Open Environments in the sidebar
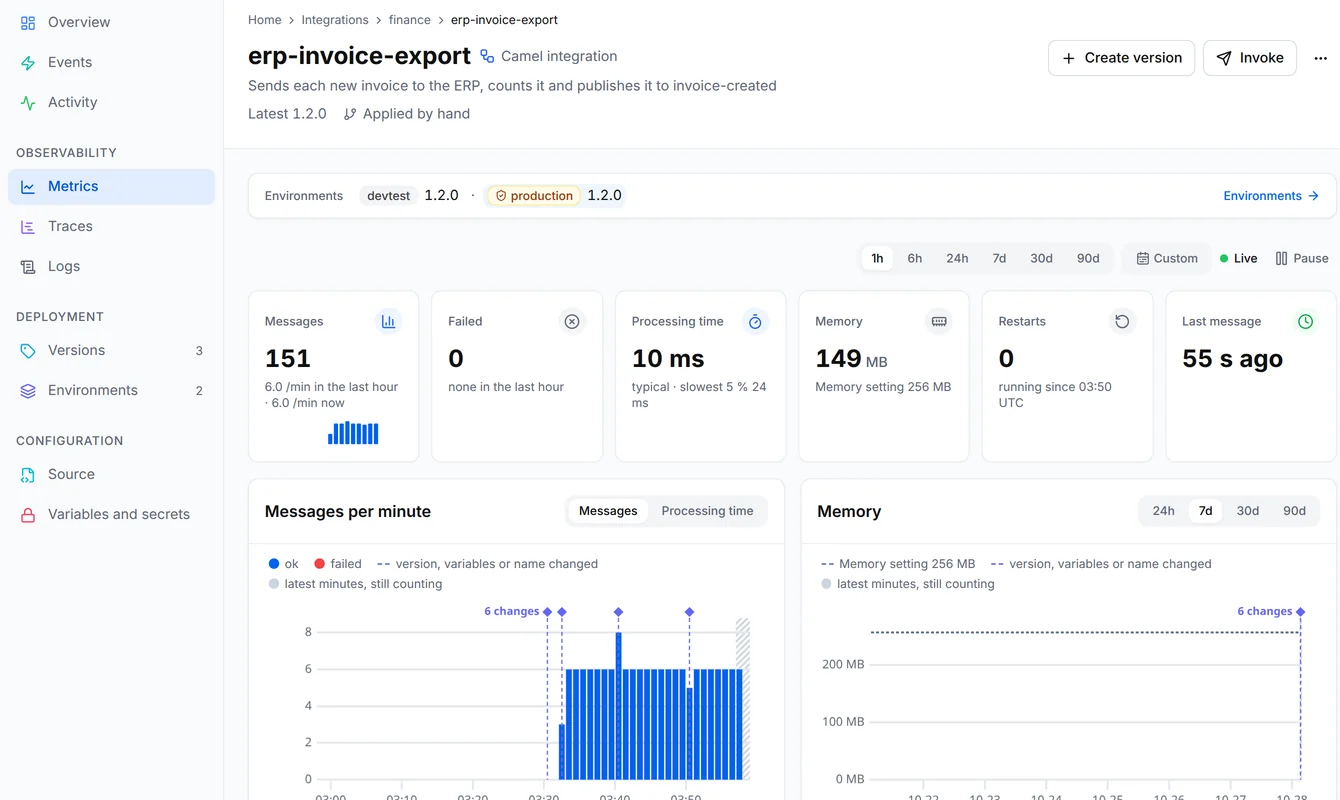 coord(111,390)
